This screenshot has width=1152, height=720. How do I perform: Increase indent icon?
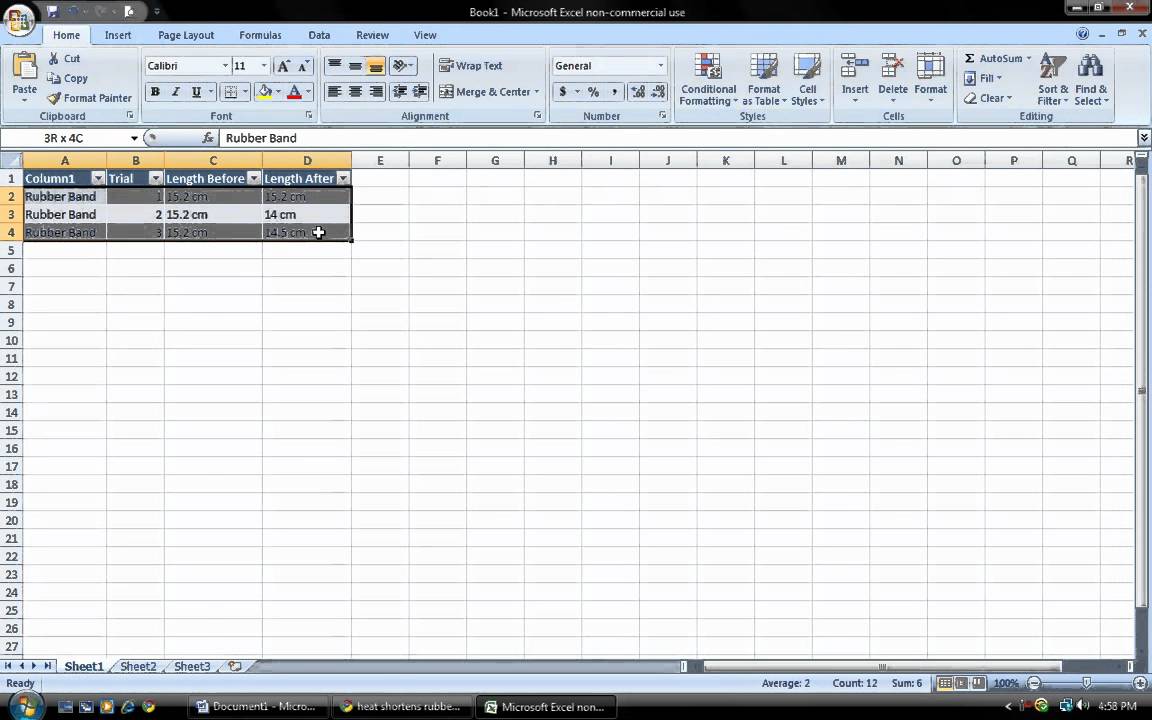[420, 91]
